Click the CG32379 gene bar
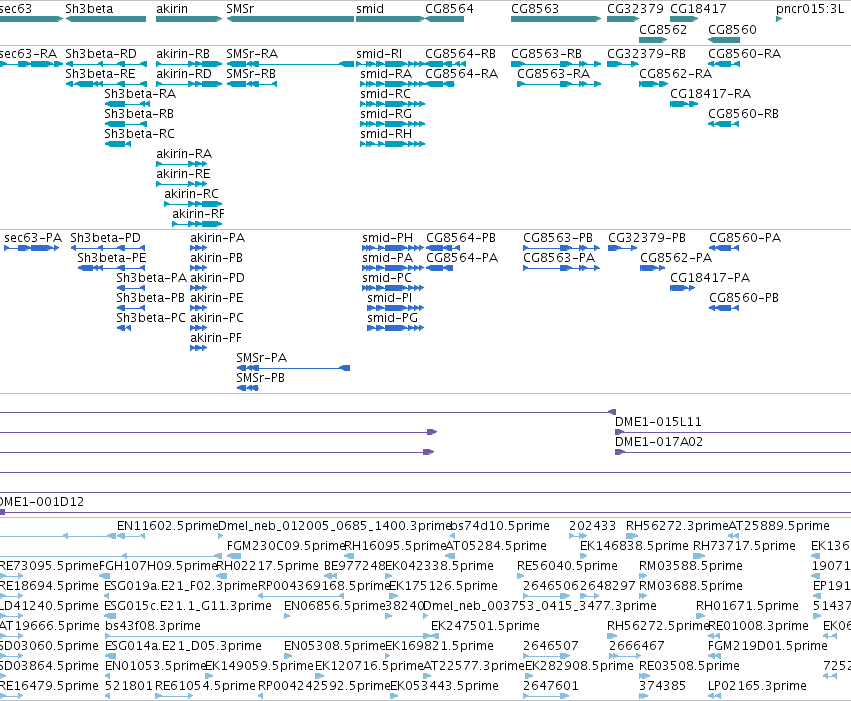Screen dimensions: 851x701 [x=623, y=19]
